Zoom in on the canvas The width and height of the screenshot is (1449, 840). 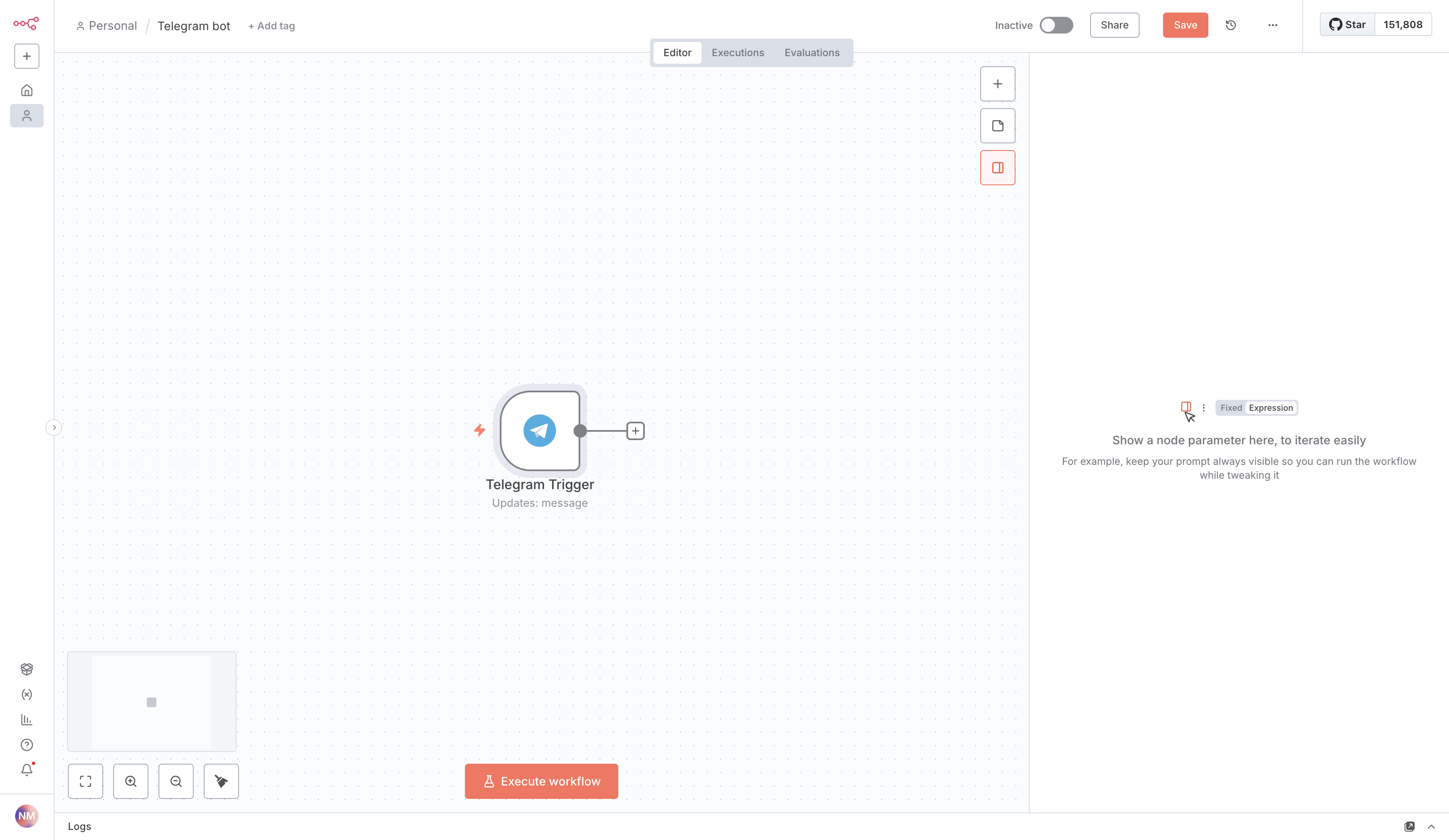[130, 781]
